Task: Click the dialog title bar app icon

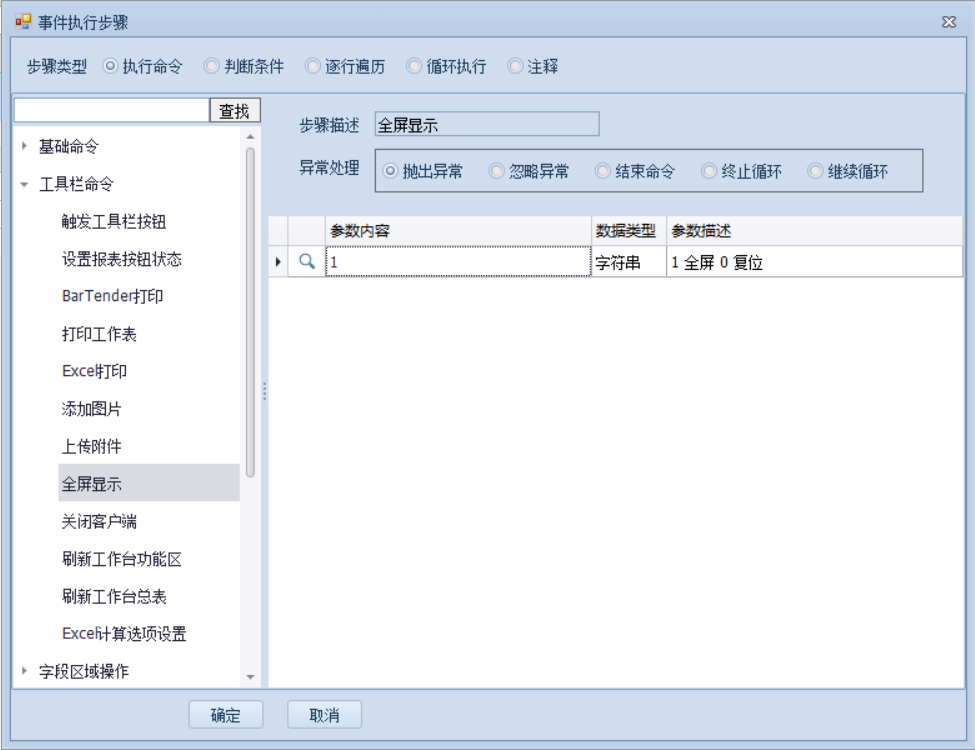Action: (x=23, y=21)
